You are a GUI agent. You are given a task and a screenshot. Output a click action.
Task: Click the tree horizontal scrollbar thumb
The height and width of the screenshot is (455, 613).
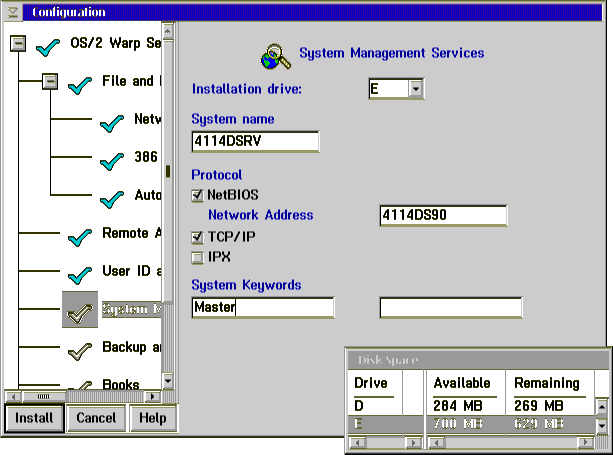click(44, 396)
